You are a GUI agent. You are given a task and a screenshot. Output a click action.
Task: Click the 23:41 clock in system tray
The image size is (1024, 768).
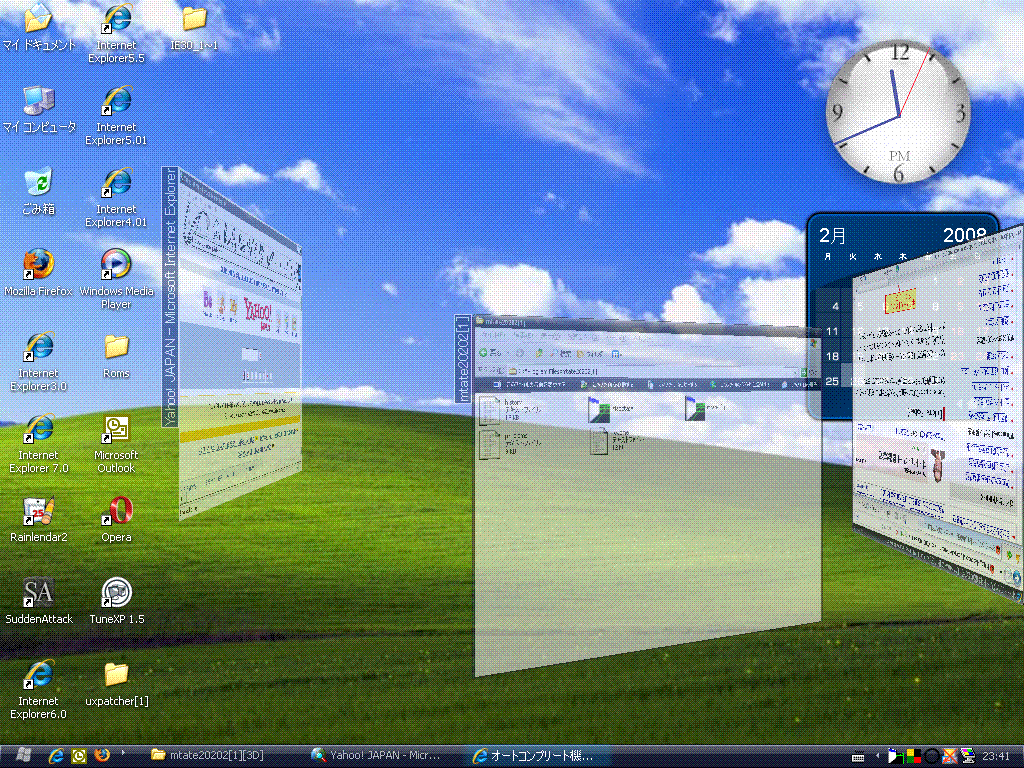click(995, 756)
